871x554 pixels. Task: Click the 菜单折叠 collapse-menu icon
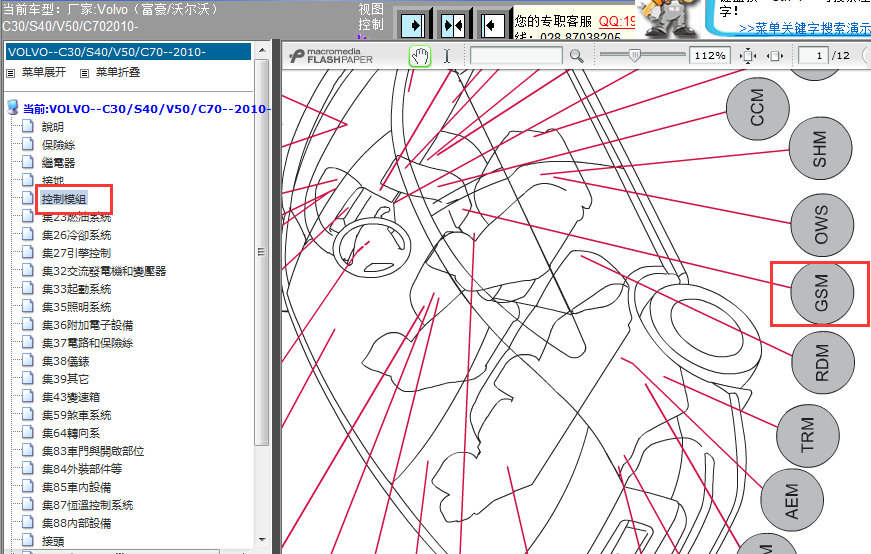click(x=84, y=73)
